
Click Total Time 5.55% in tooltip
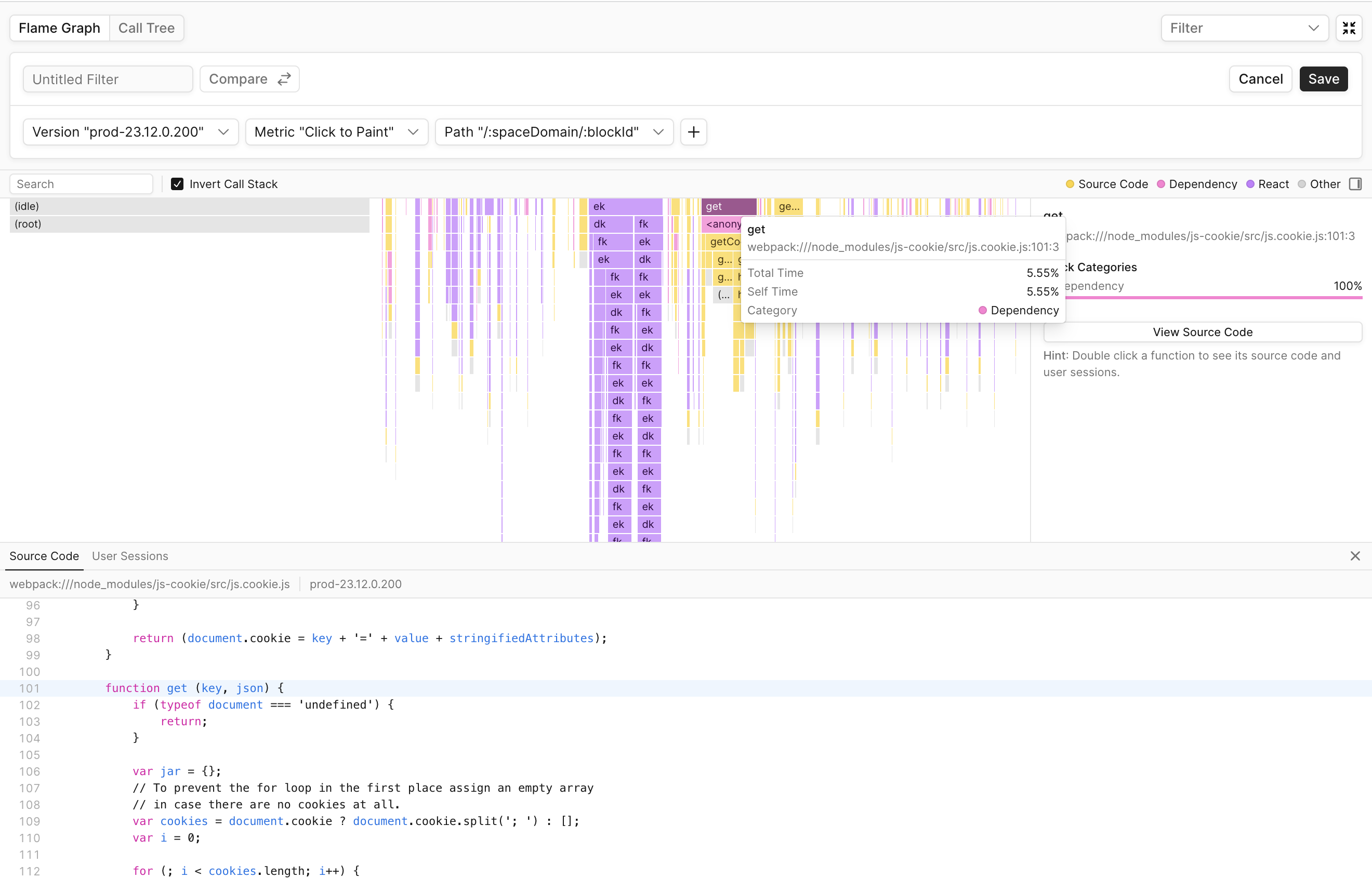point(903,273)
